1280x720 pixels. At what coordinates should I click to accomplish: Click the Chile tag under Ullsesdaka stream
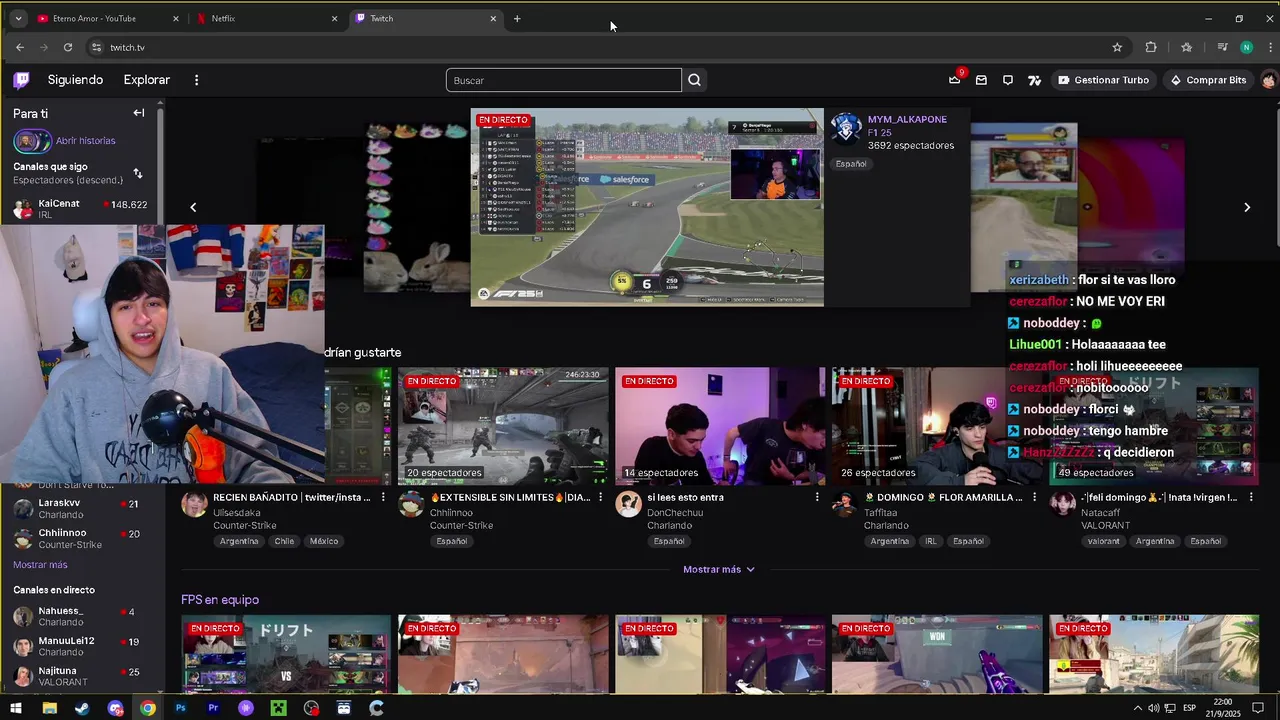pyautogui.click(x=284, y=541)
